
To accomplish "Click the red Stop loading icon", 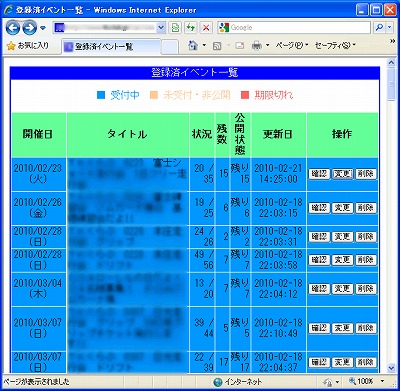I will click(x=206, y=28).
